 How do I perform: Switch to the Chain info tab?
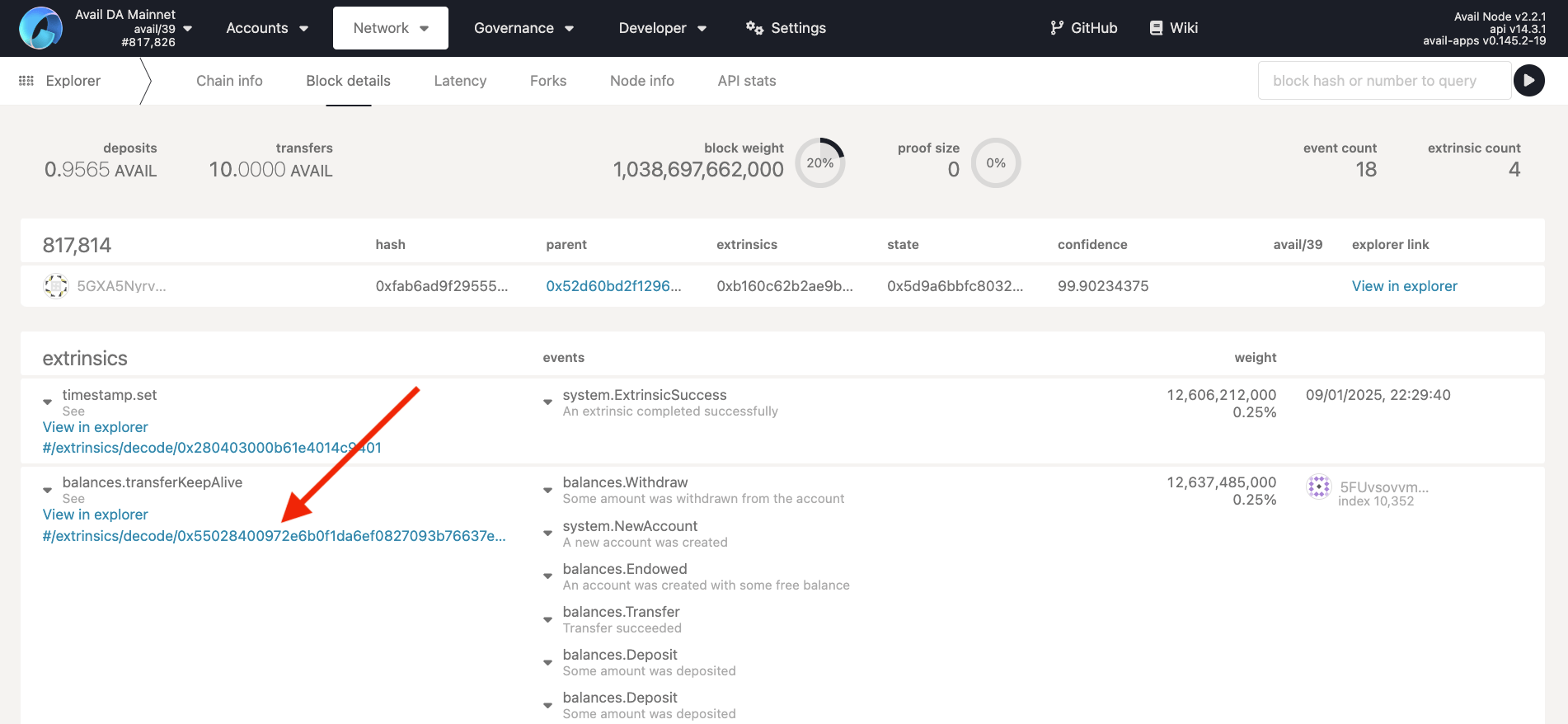(x=229, y=81)
